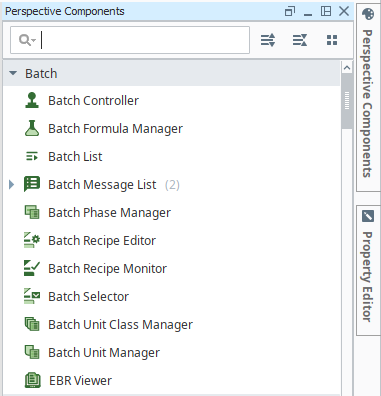Viewport: 381px width, 396px height.
Task: Toggle the panel docking layout button
Action: (x=326, y=11)
